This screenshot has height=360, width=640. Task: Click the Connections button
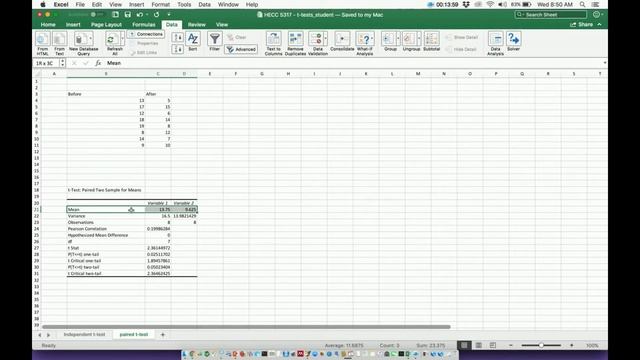click(146, 34)
